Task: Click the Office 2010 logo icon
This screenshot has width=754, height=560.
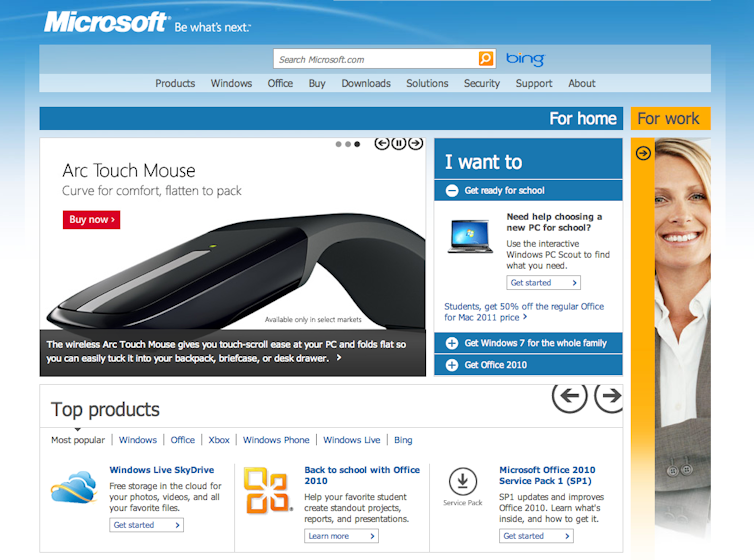Action: (268, 490)
